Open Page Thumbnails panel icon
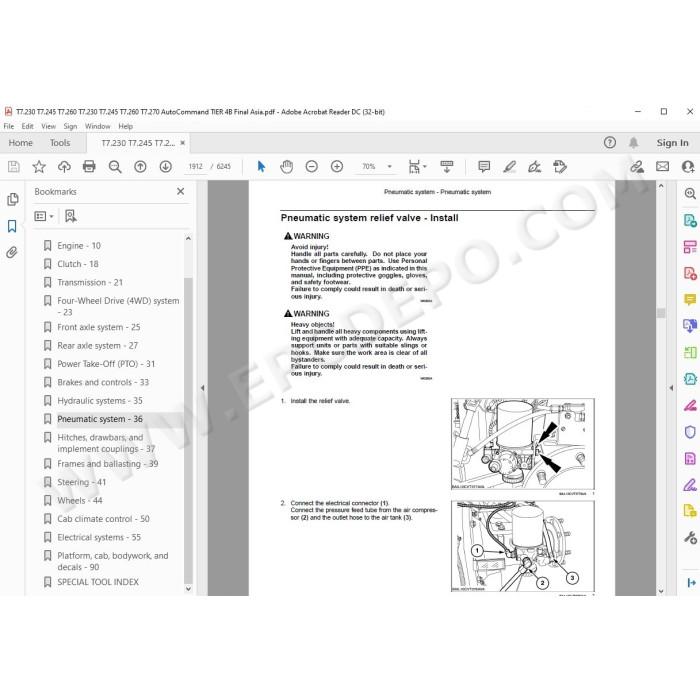700x700 pixels. (12, 199)
